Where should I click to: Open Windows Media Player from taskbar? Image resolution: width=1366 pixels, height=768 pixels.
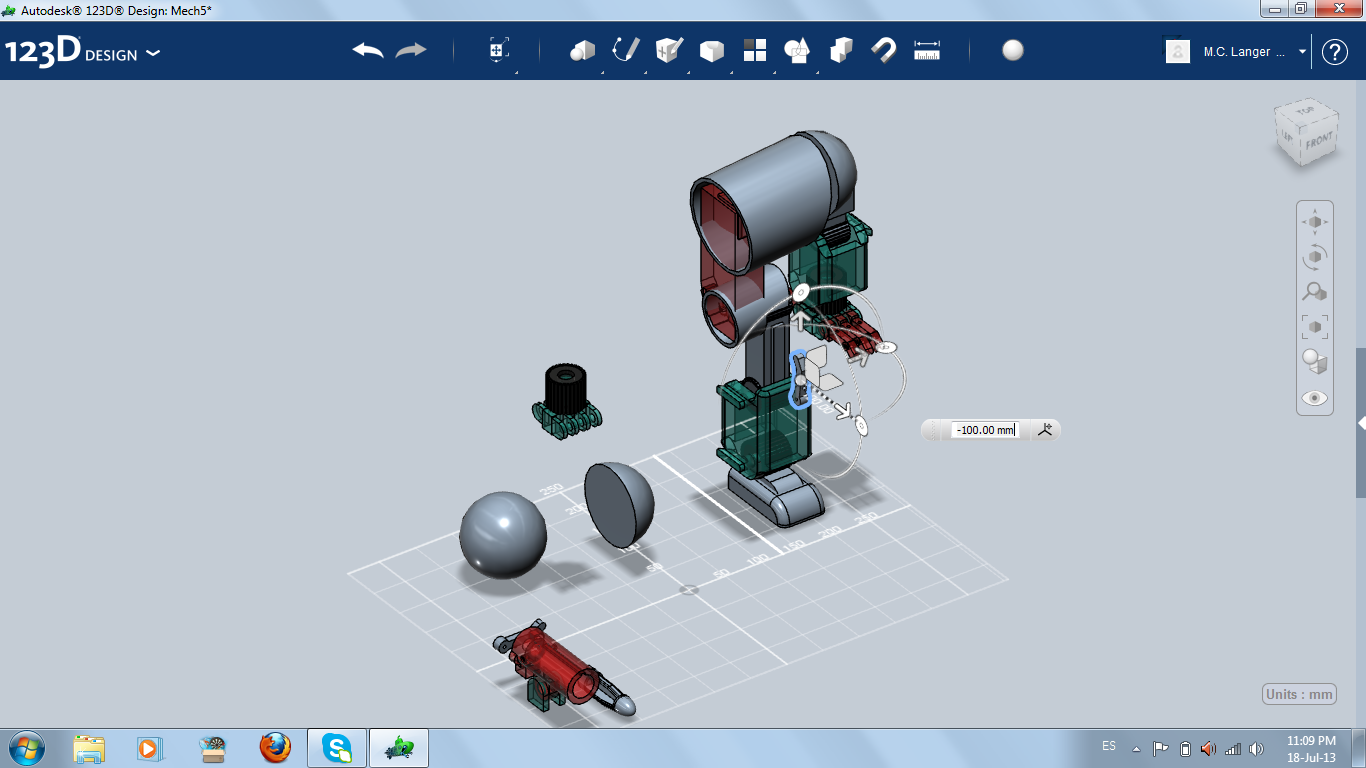coord(149,748)
